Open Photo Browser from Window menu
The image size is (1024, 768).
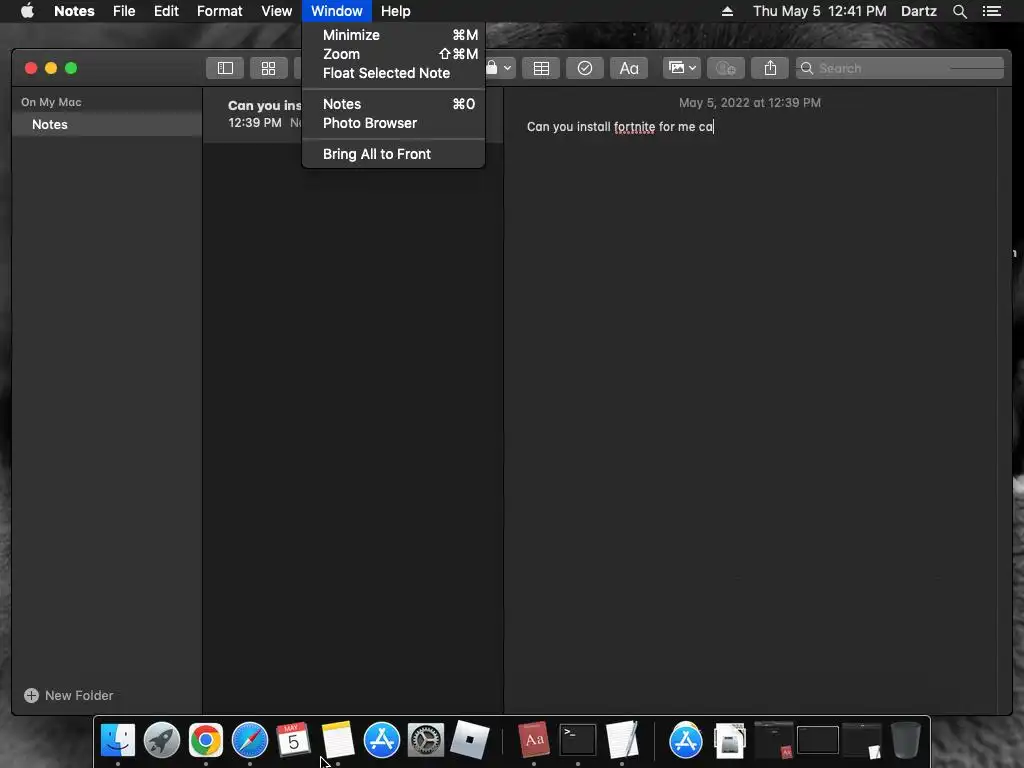[x=394, y=123]
